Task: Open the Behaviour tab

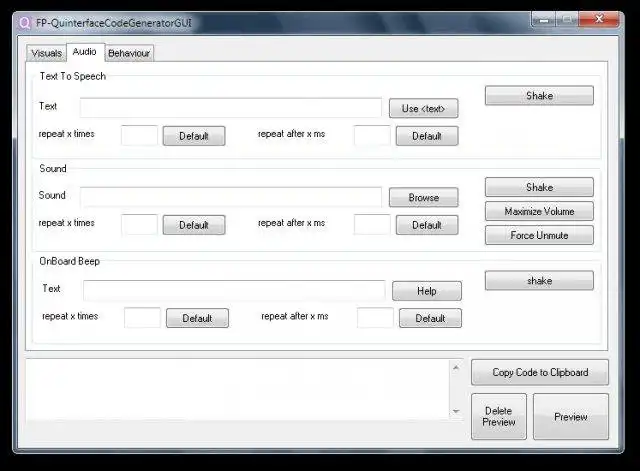Action: (x=129, y=53)
